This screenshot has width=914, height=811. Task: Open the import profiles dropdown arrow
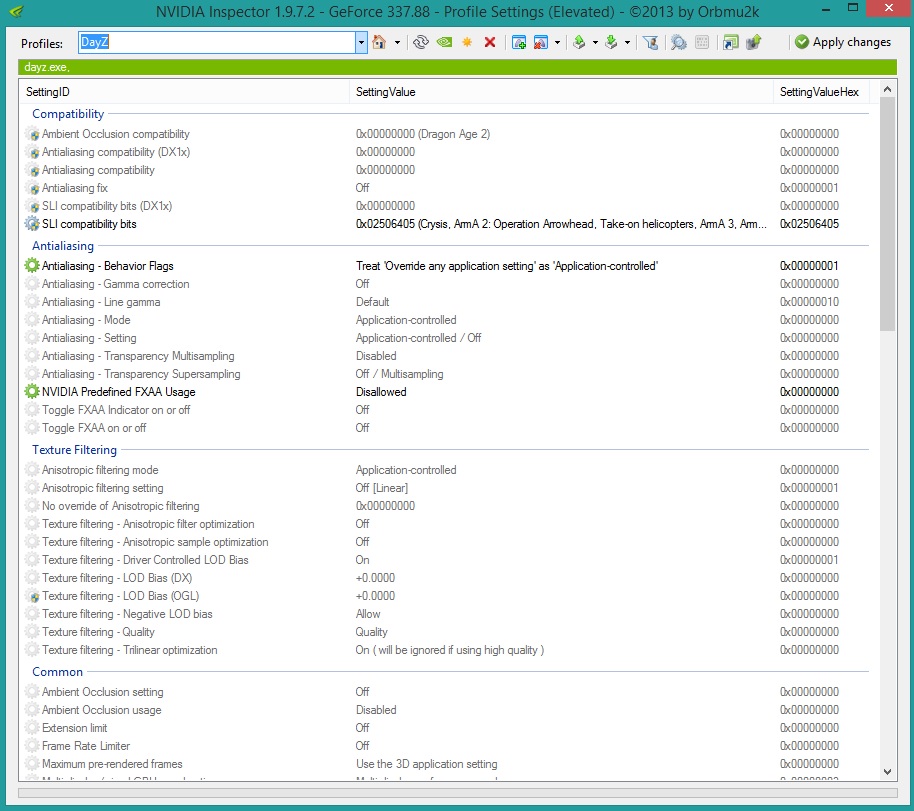[x=627, y=43]
